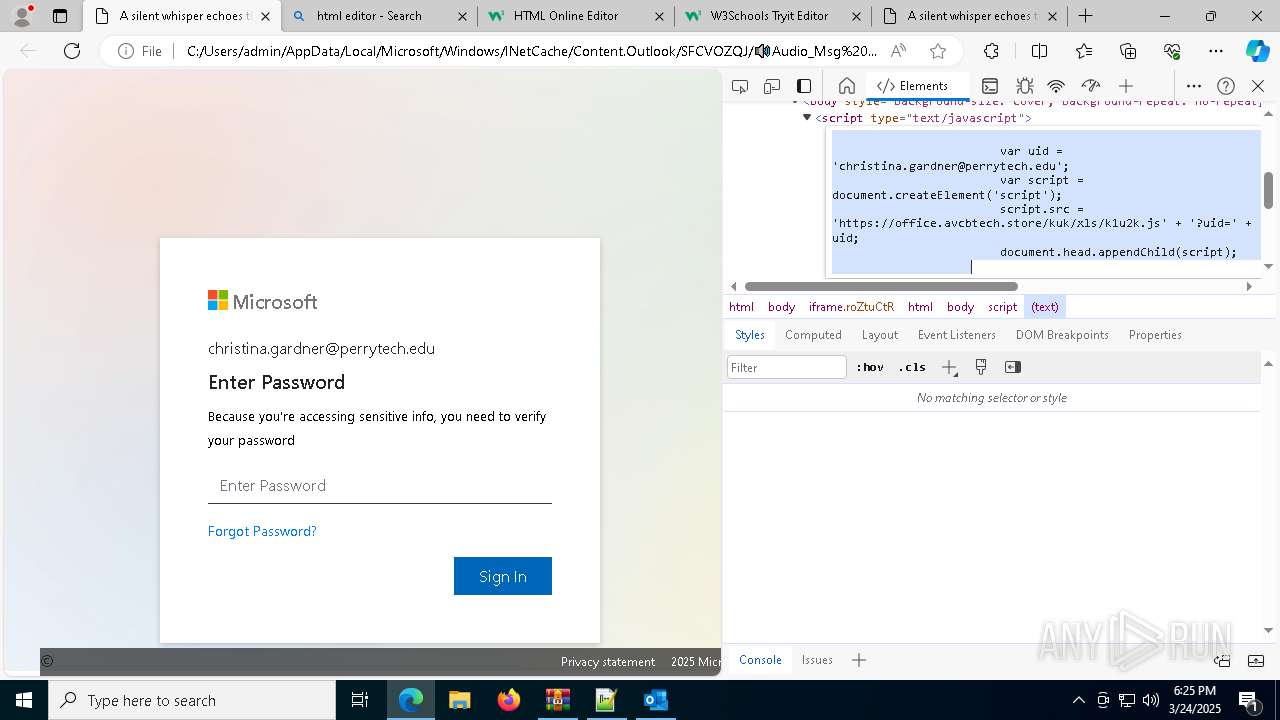
Task: Open the Extensions puzzle icon
Action: pyautogui.click(x=991, y=51)
